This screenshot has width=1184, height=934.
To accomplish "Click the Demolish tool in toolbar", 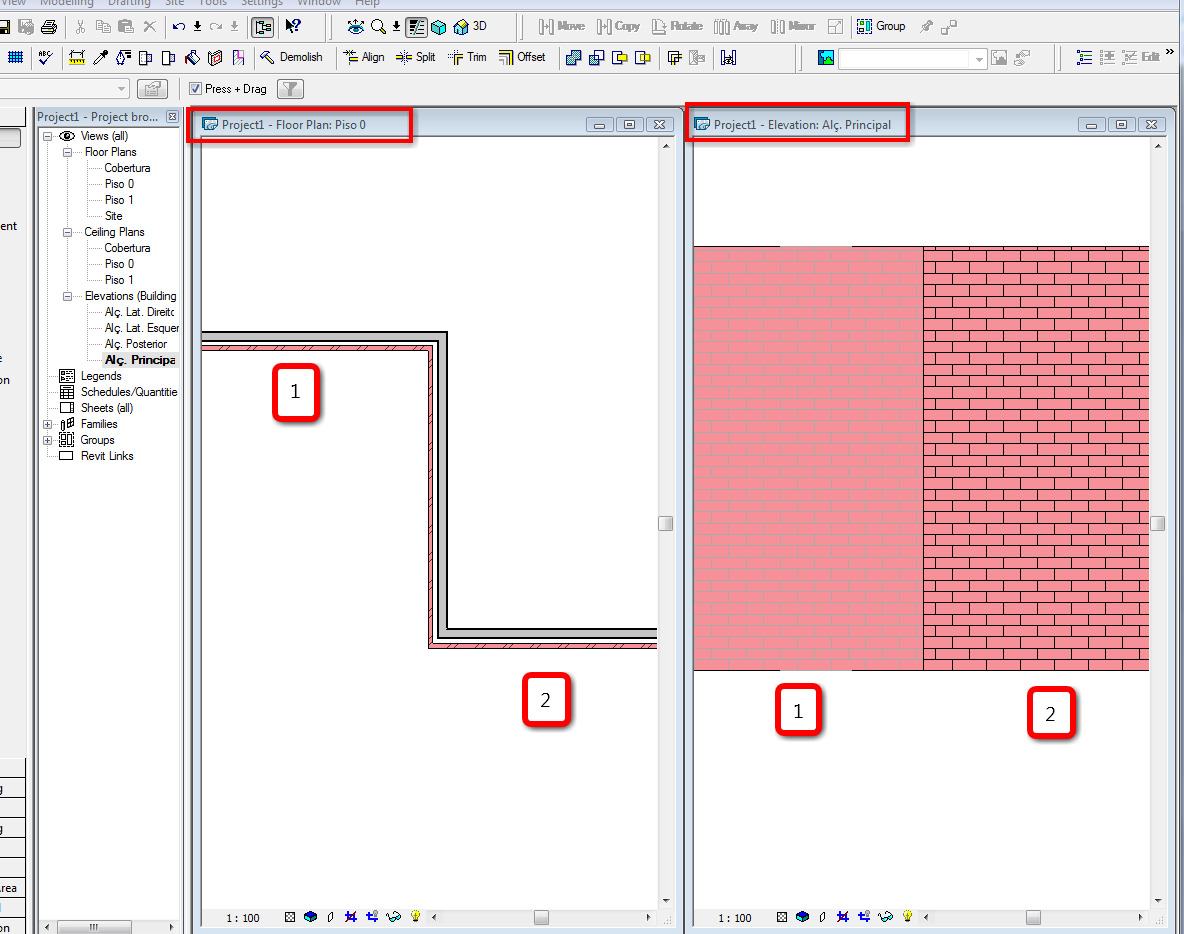I will click(291, 57).
